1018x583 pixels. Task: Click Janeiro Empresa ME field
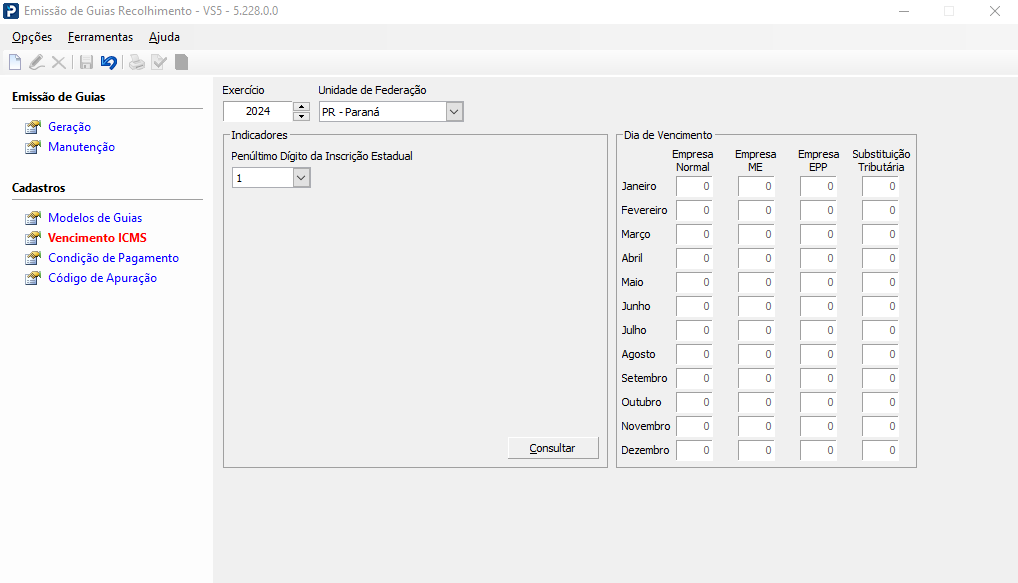[756, 186]
